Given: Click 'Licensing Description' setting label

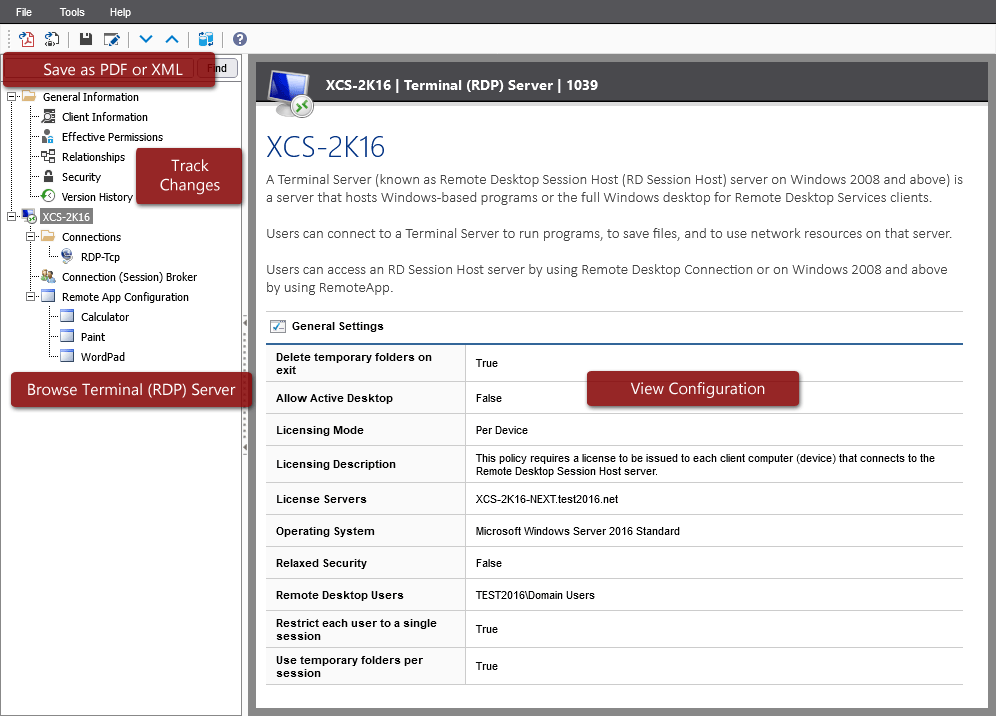Looking at the screenshot, I should click(x=335, y=464).
